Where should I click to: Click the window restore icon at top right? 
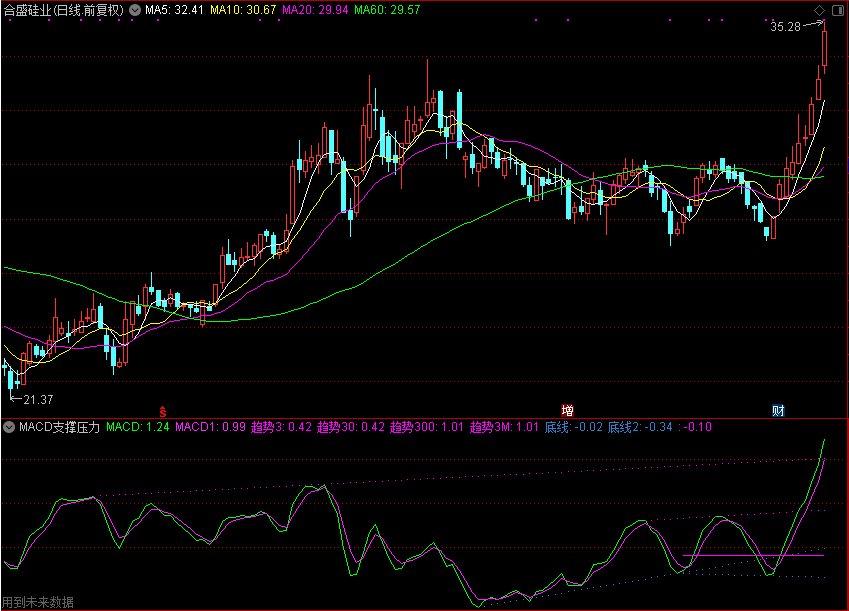click(837, 10)
